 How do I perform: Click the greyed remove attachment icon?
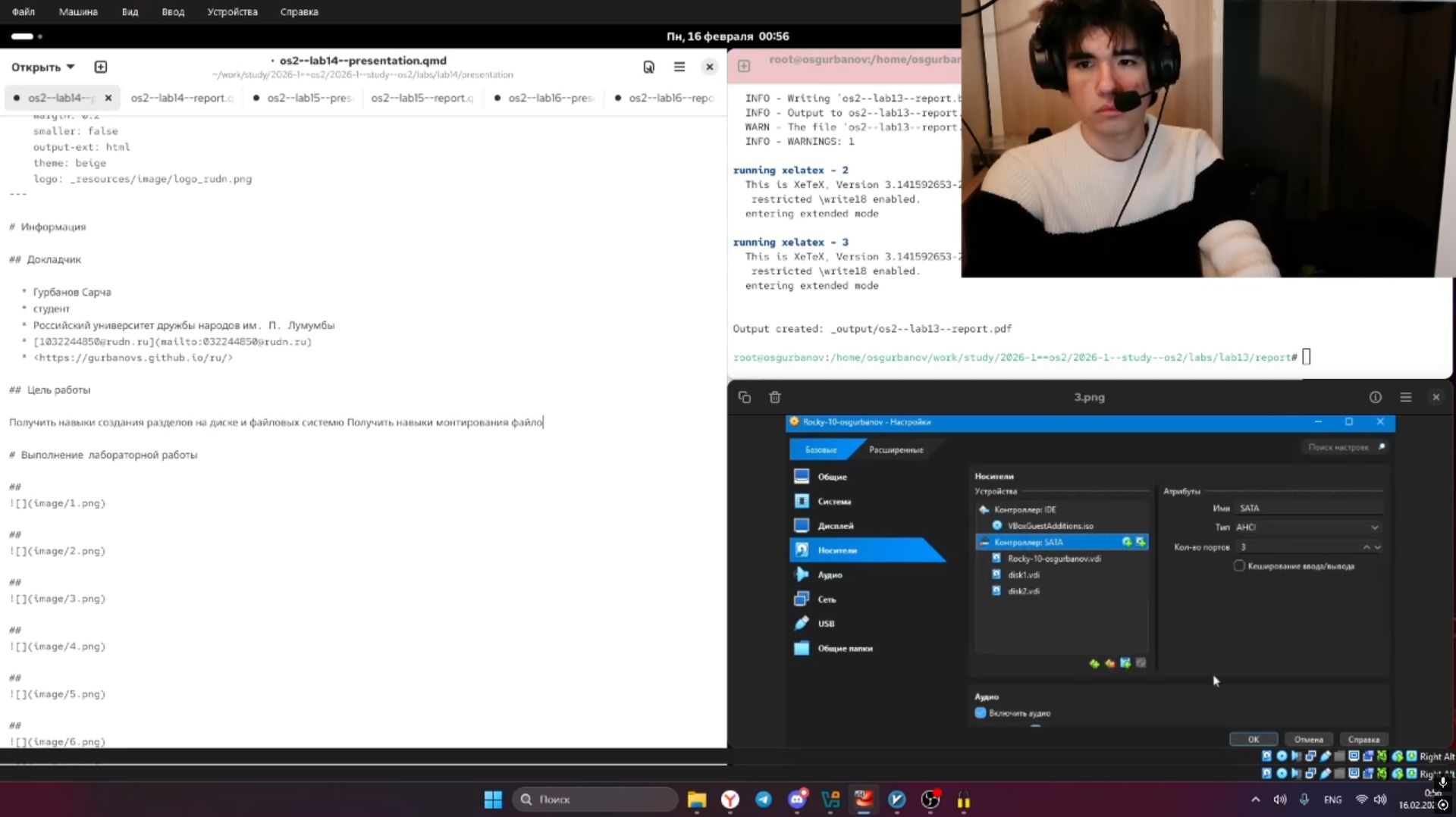coord(1141,663)
